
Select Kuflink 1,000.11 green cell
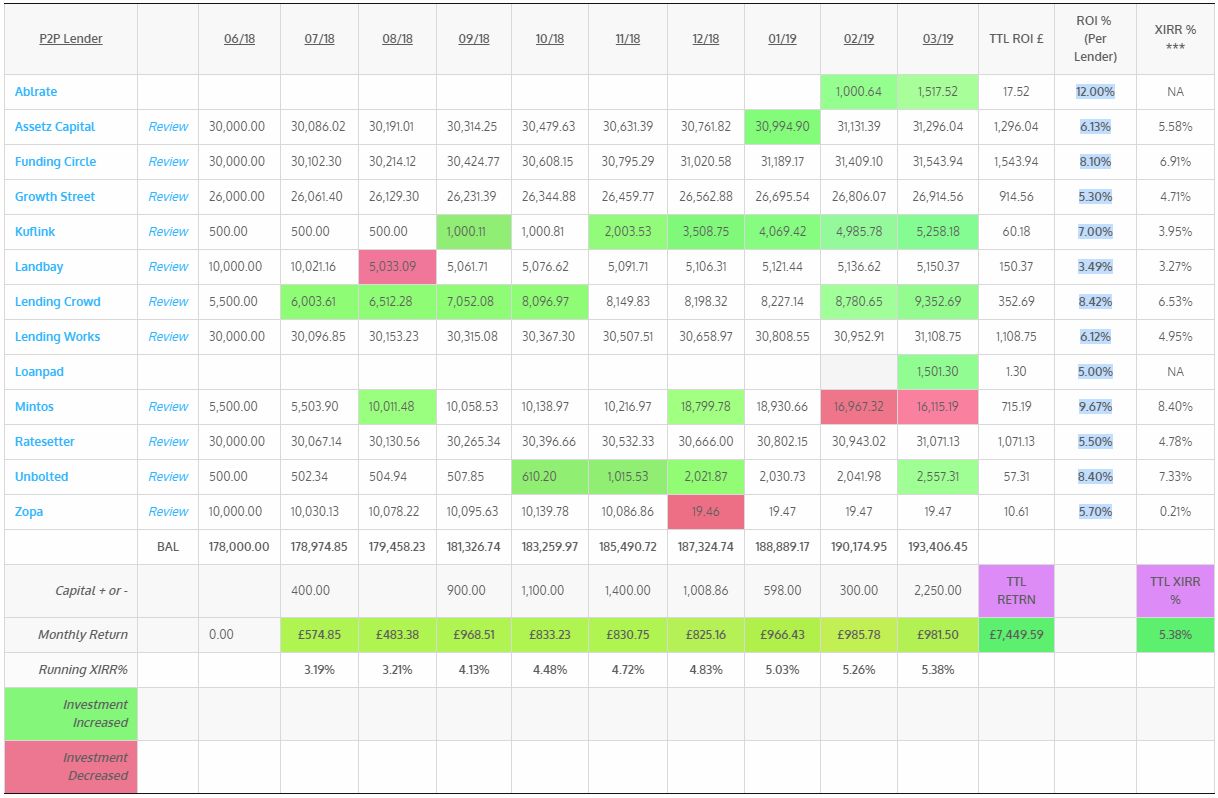point(474,232)
